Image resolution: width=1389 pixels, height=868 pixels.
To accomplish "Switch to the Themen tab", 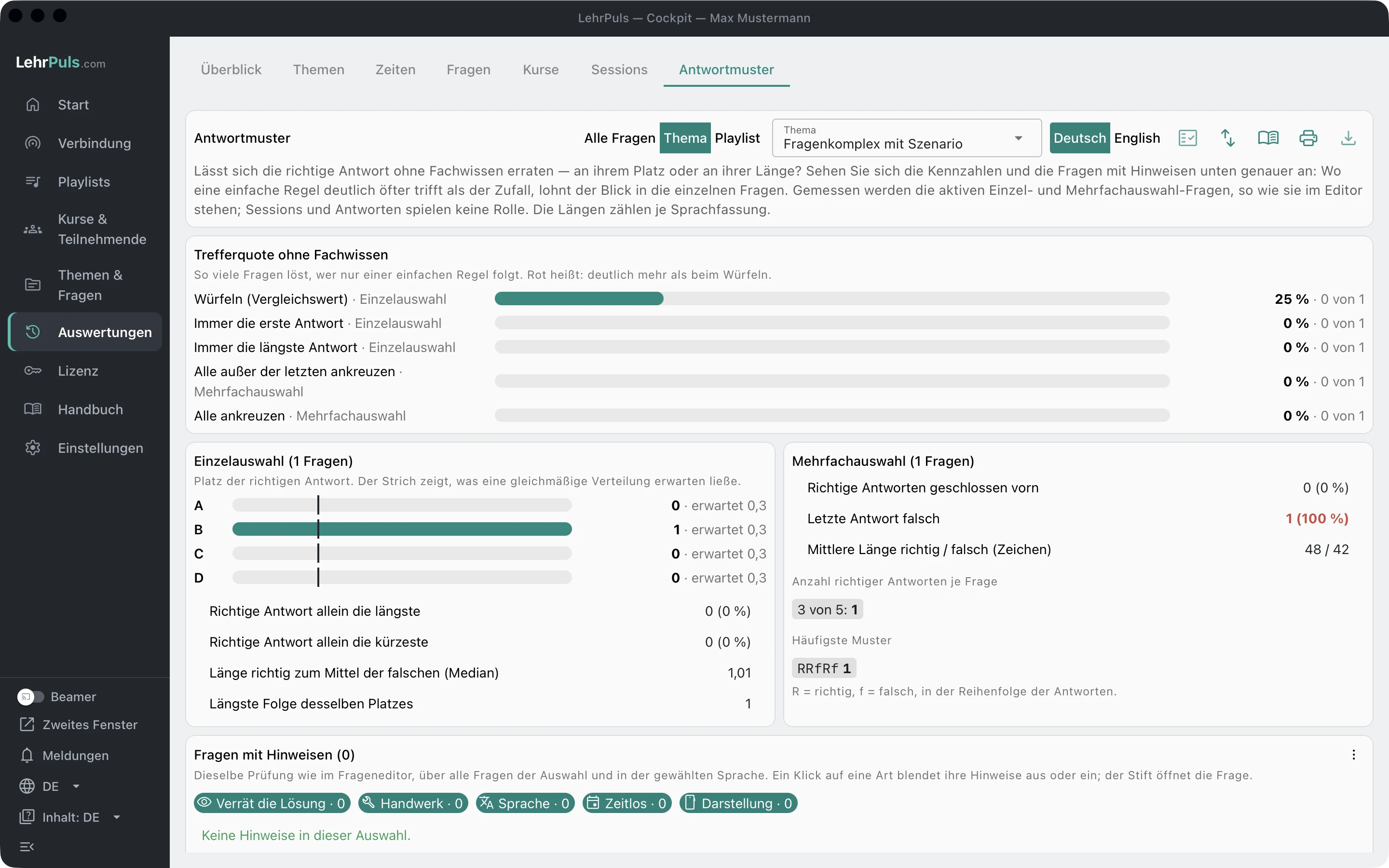I will [318, 69].
